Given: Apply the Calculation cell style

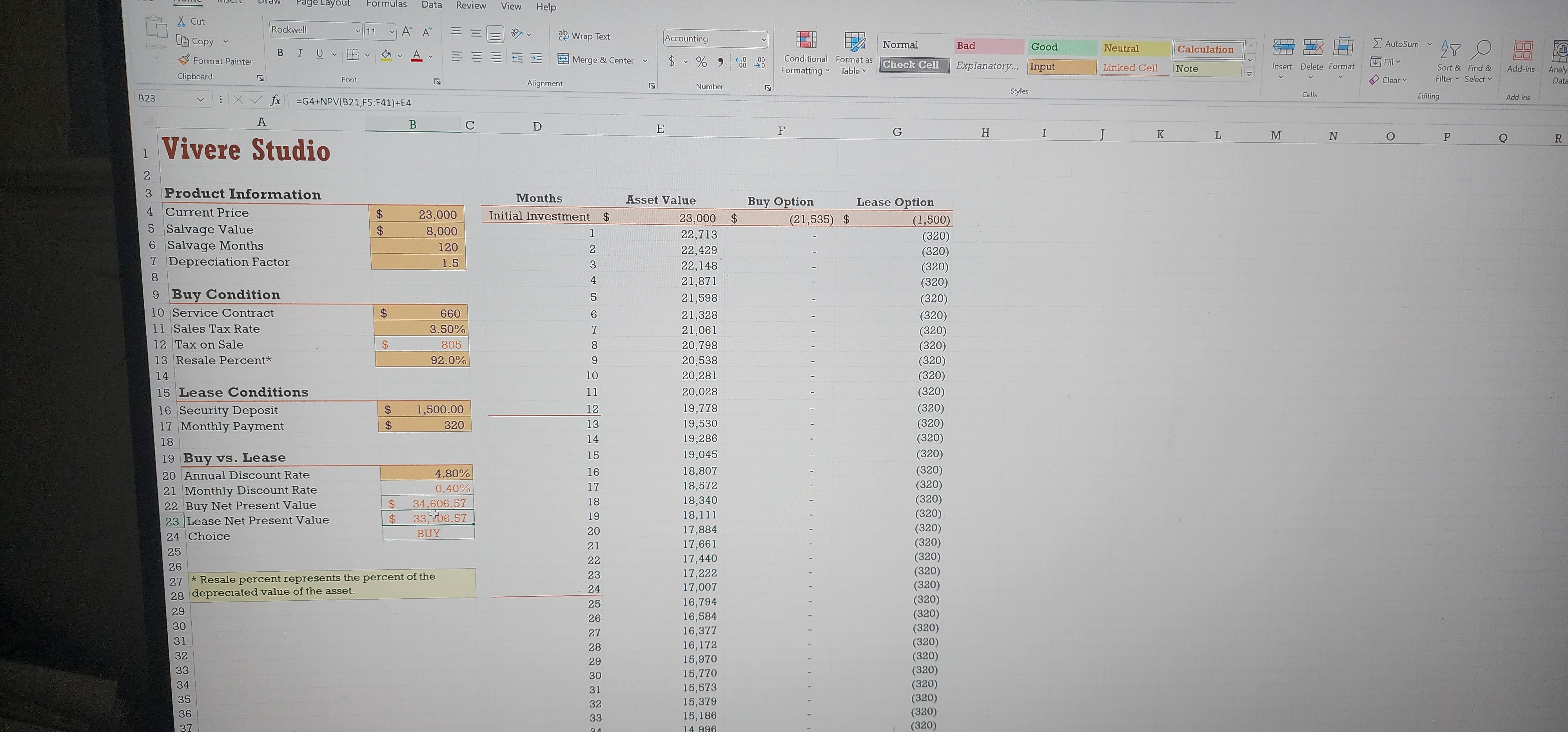Looking at the screenshot, I should click(1207, 49).
